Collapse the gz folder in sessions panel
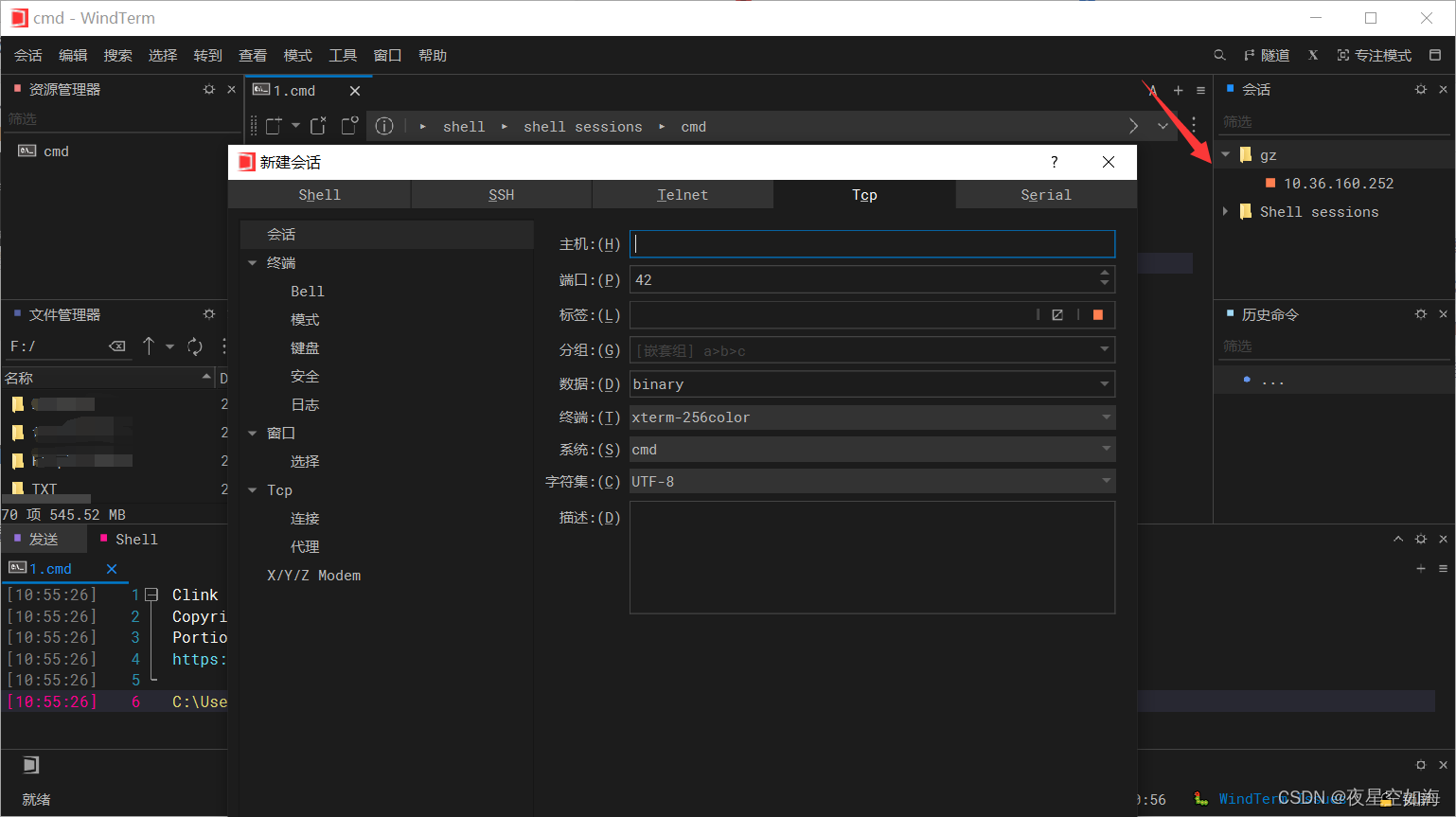1456x817 pixels. (1226, 154)
